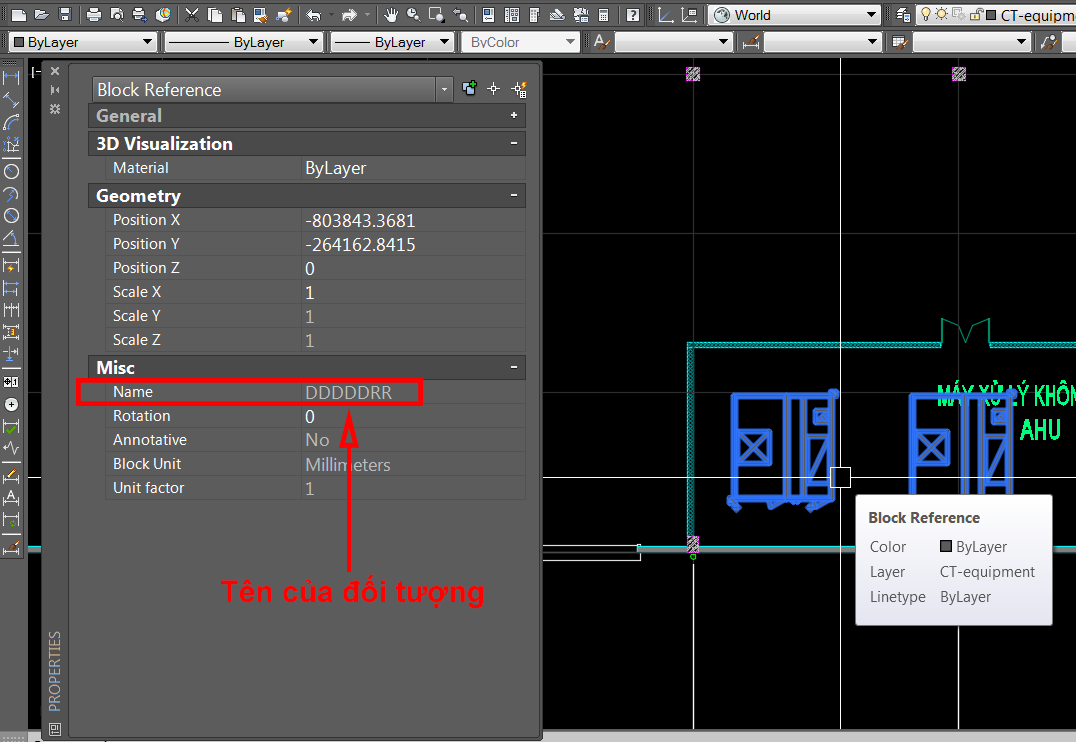Open Print Preview from the toolbar

coord(117,15)
